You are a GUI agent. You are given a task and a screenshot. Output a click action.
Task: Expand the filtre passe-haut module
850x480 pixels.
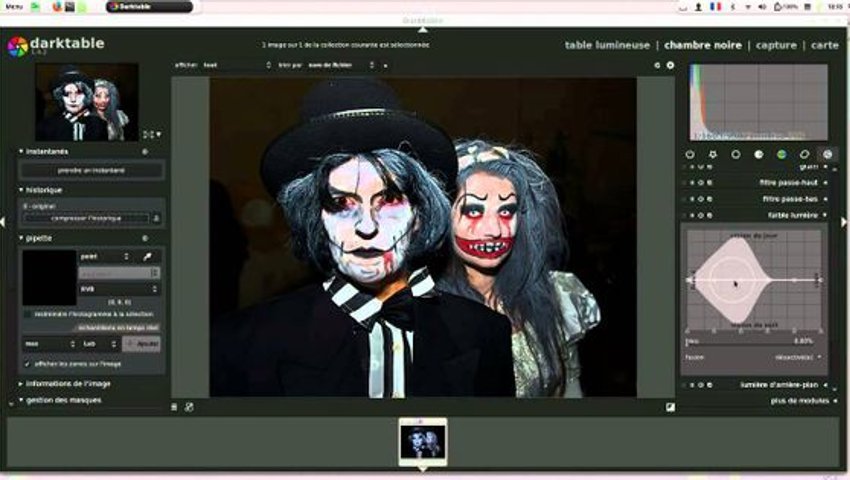tap(788, 183)
